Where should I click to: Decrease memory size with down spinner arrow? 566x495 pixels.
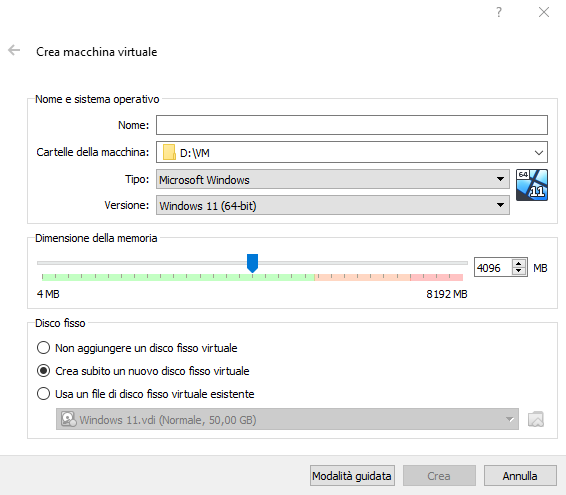click(519, 271)
